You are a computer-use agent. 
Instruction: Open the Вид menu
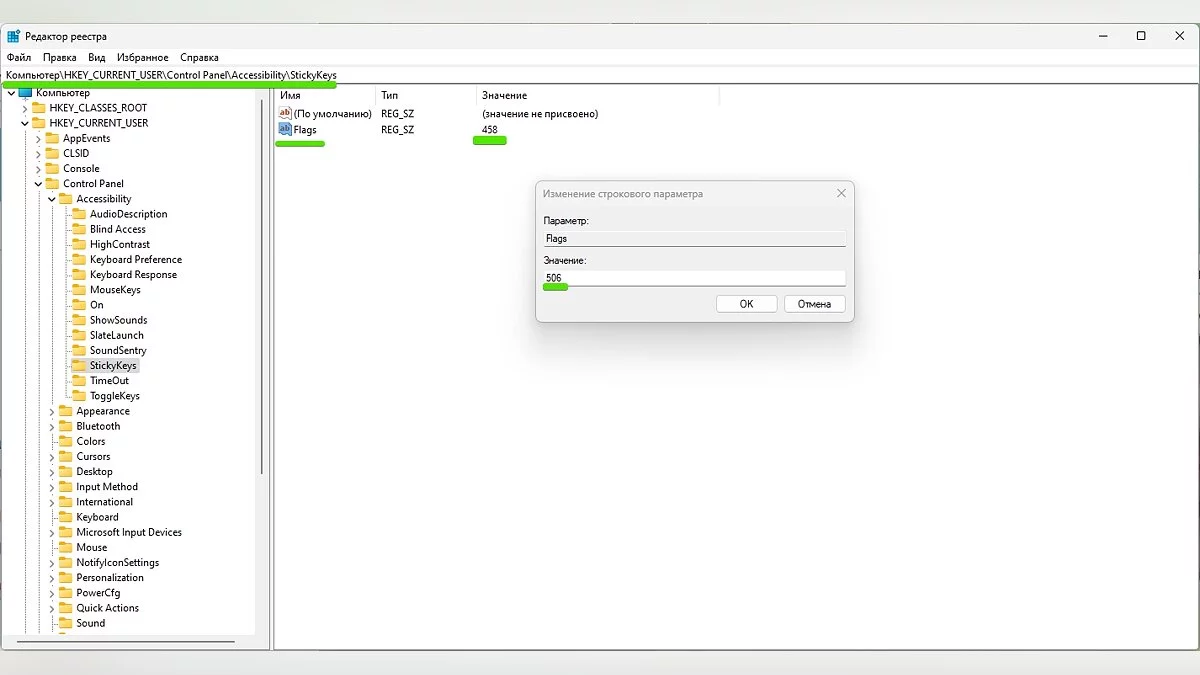click(x=97, y=57)
